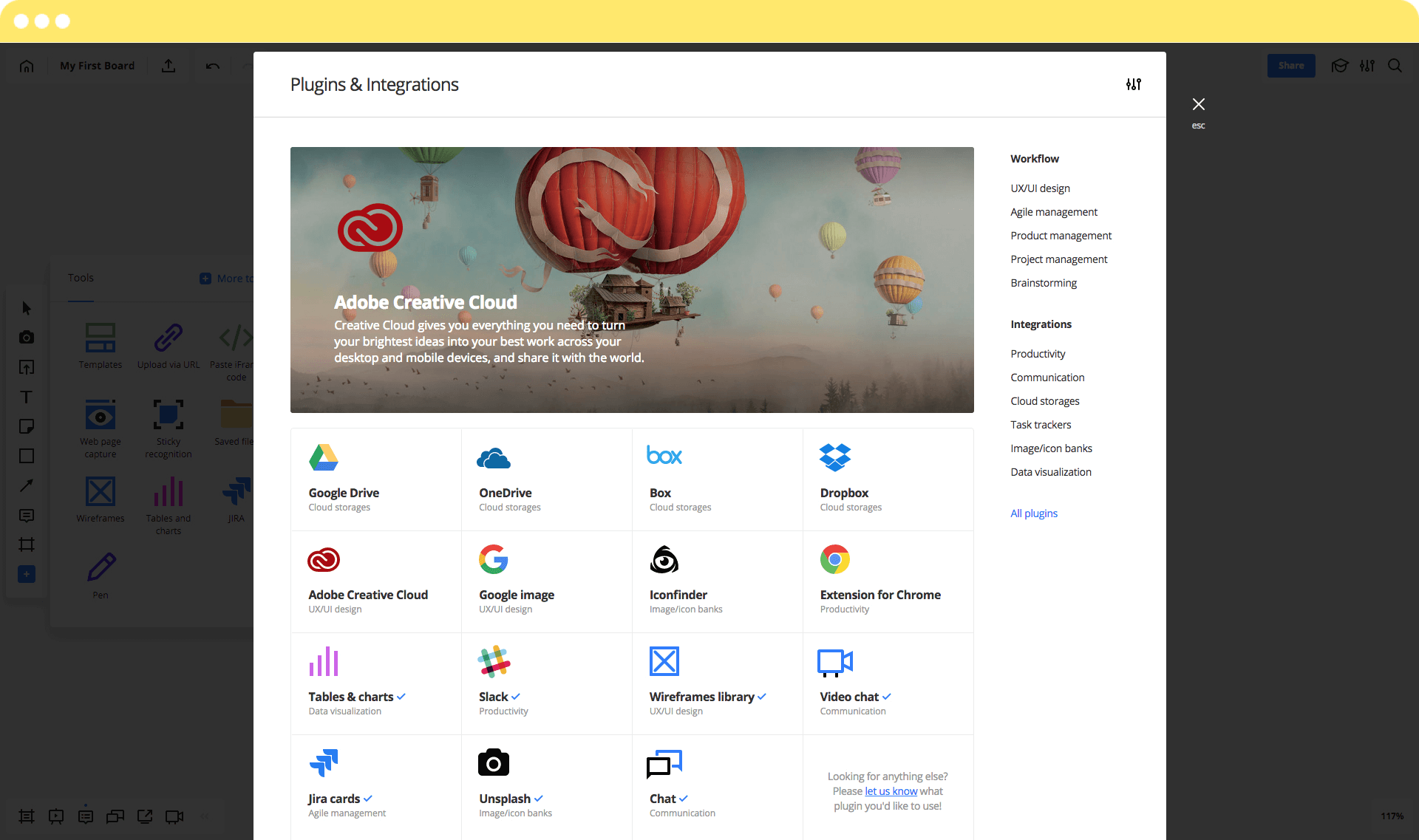1419x840 pixels.
Task: Undo with the curved arrow icon
Action: (x=213, y=66)
